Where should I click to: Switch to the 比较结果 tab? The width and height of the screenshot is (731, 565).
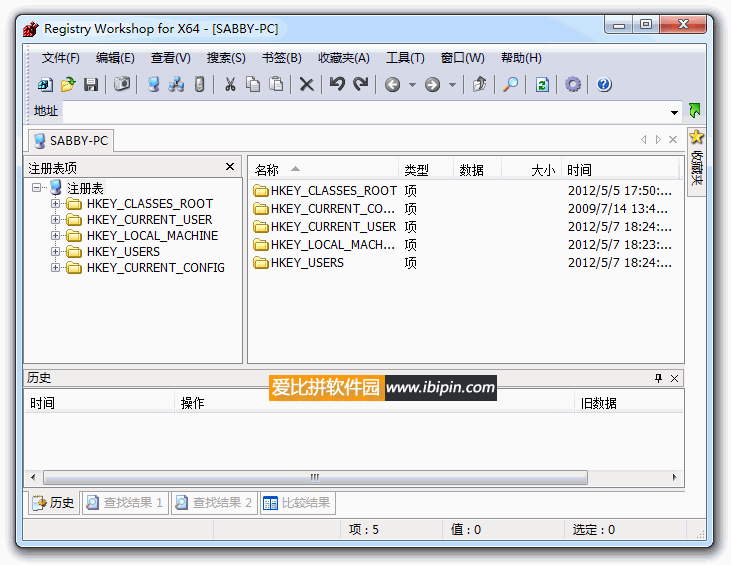point(297,503)
